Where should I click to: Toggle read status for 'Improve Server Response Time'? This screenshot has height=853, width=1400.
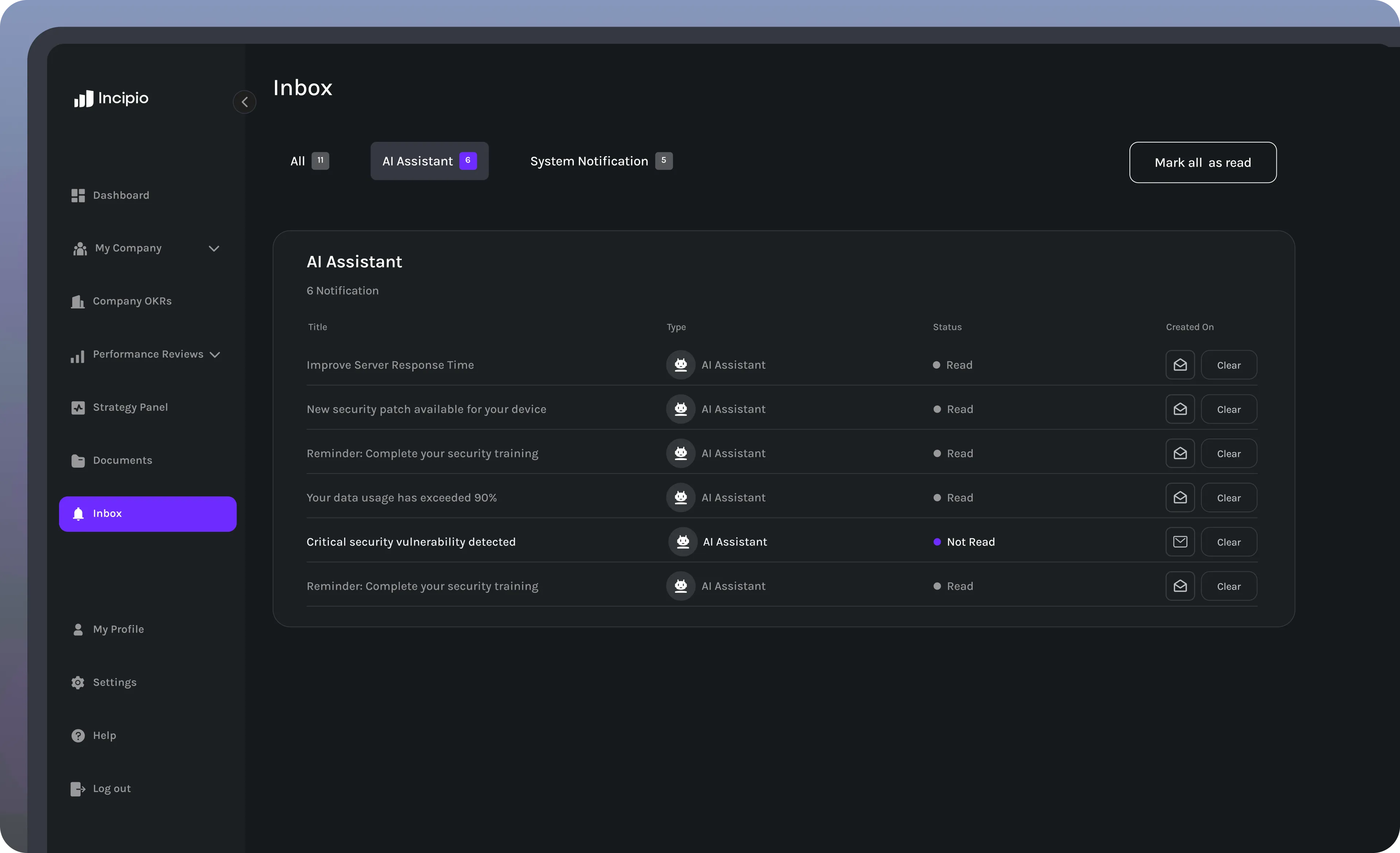[x=1180, y=365]
